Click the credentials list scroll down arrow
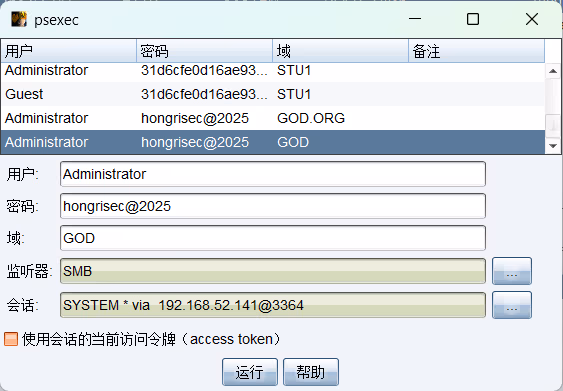Viewport: 563px width, 391px height. tap(553, 146)
